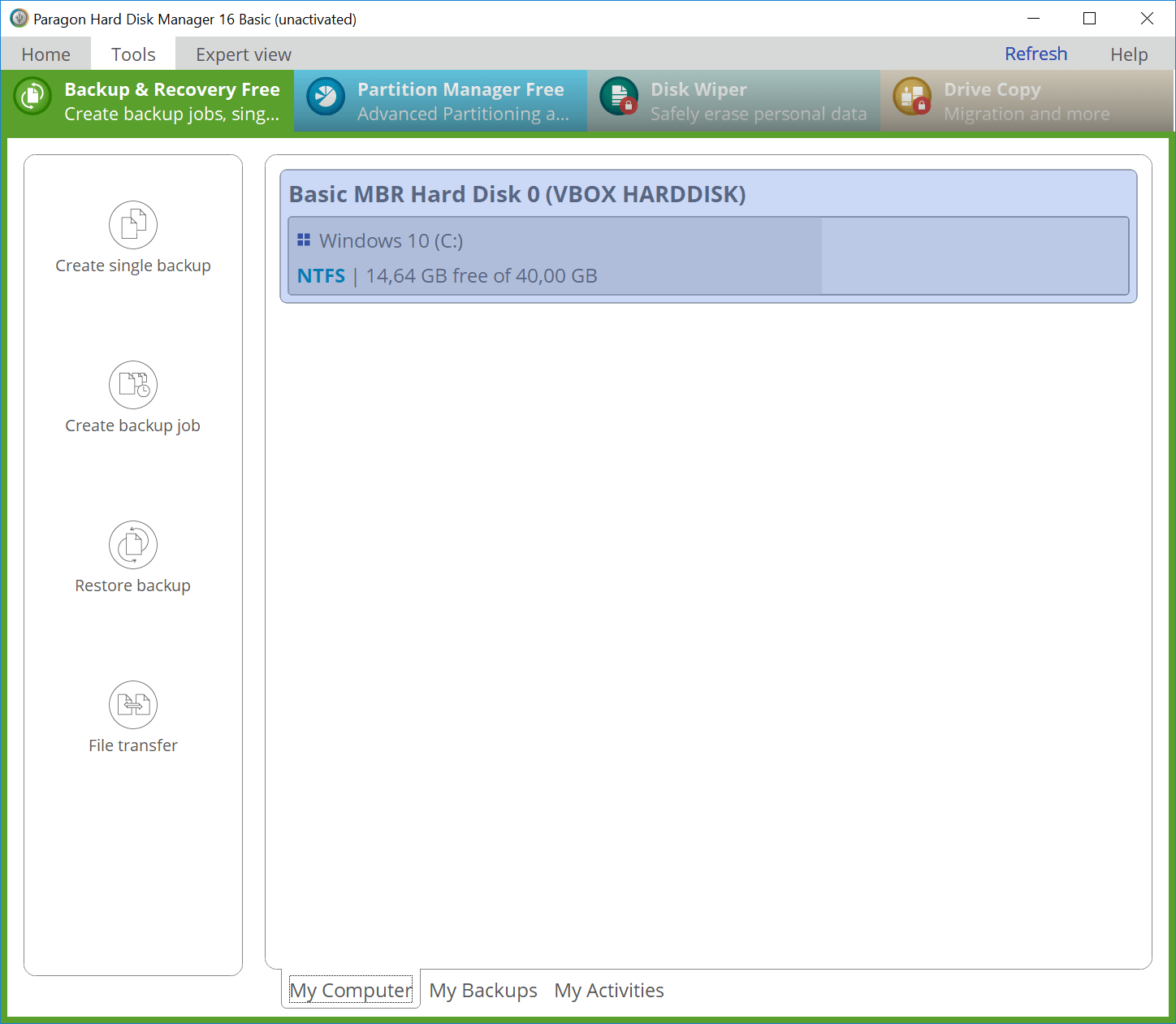Click free space portion of C: usage bar
This screenshot has height=1024, width=1176.
975,256
